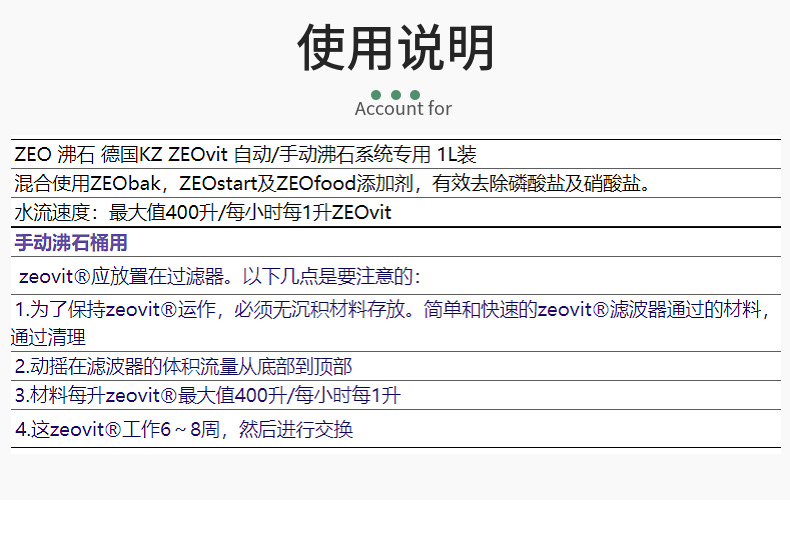Click item 1 beginning 1.为了保持zeovit®运作

click(x=396, y=323)
